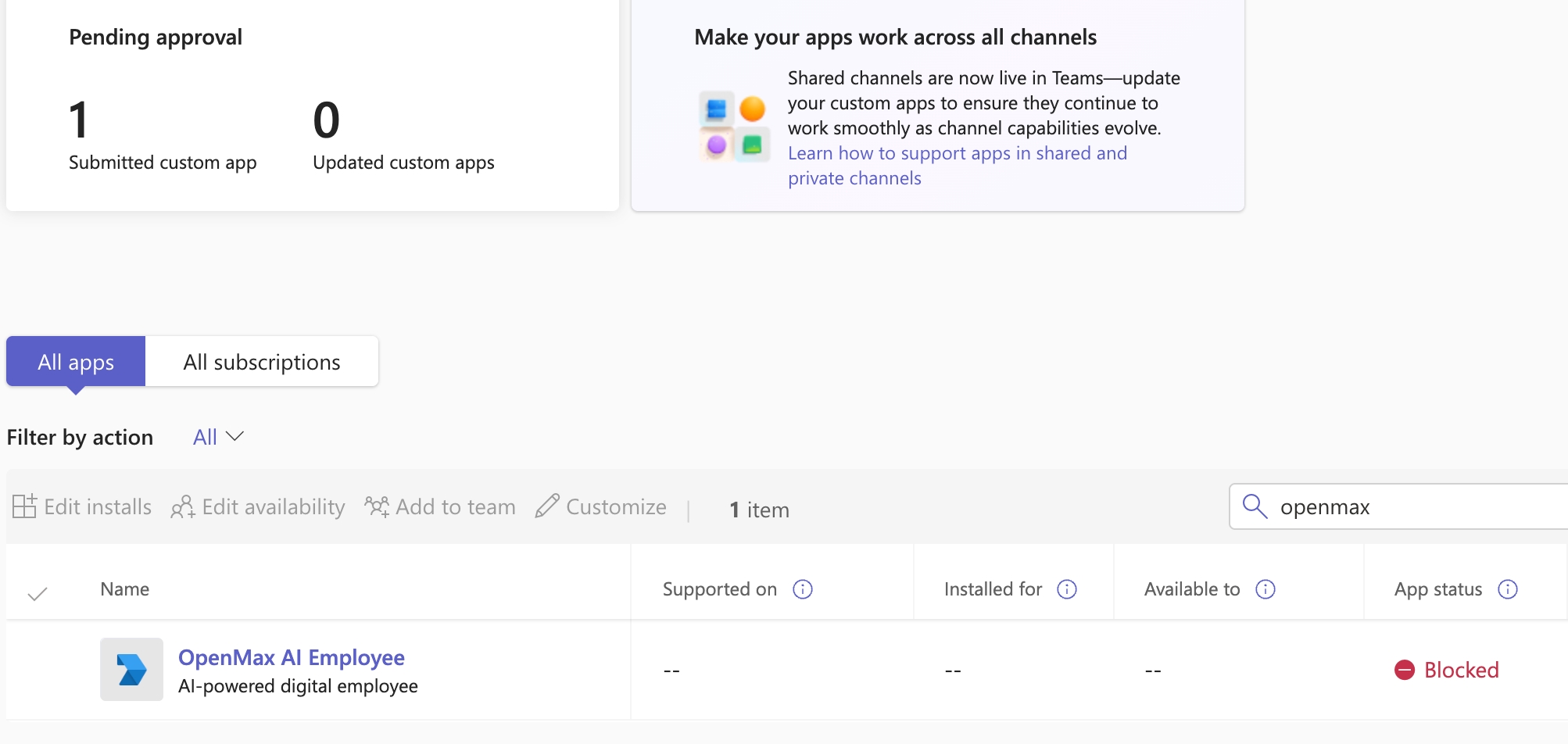The image size is (1568, 744).
Task: Click the Available to column header
Action: [1192, 589]
